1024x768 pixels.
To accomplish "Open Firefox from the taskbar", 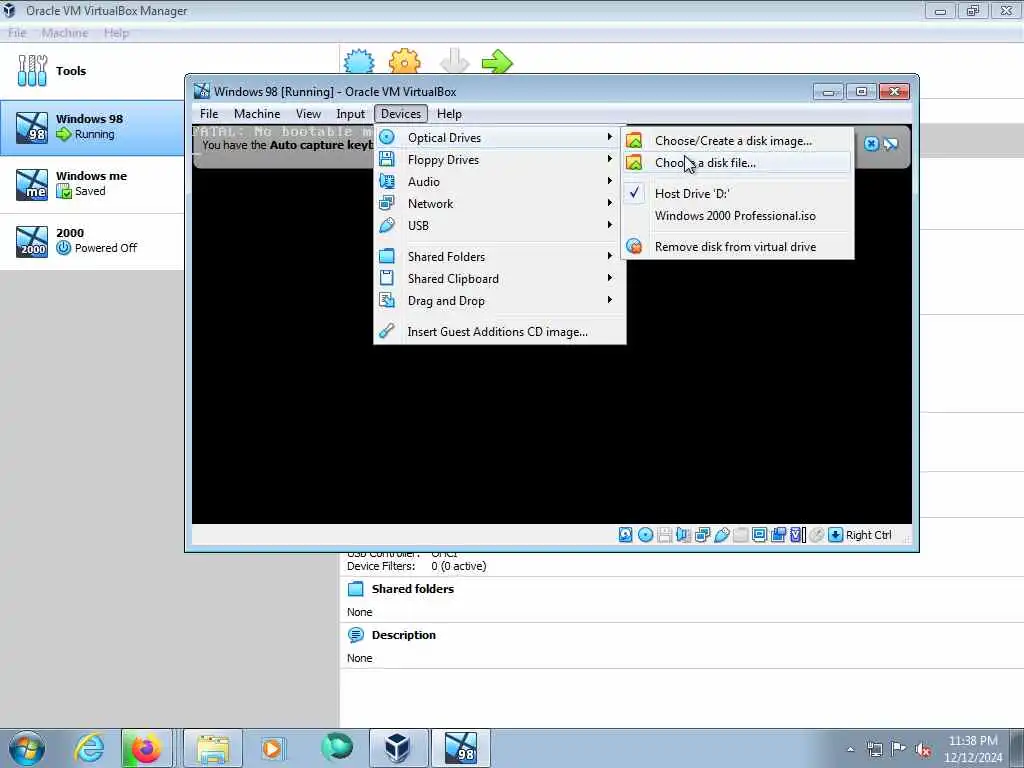I will click(146, 748).
